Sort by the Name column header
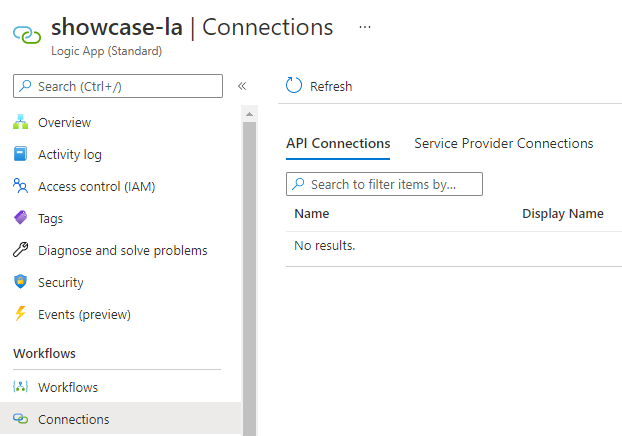622x436 pixels. [x=311, y=213]
